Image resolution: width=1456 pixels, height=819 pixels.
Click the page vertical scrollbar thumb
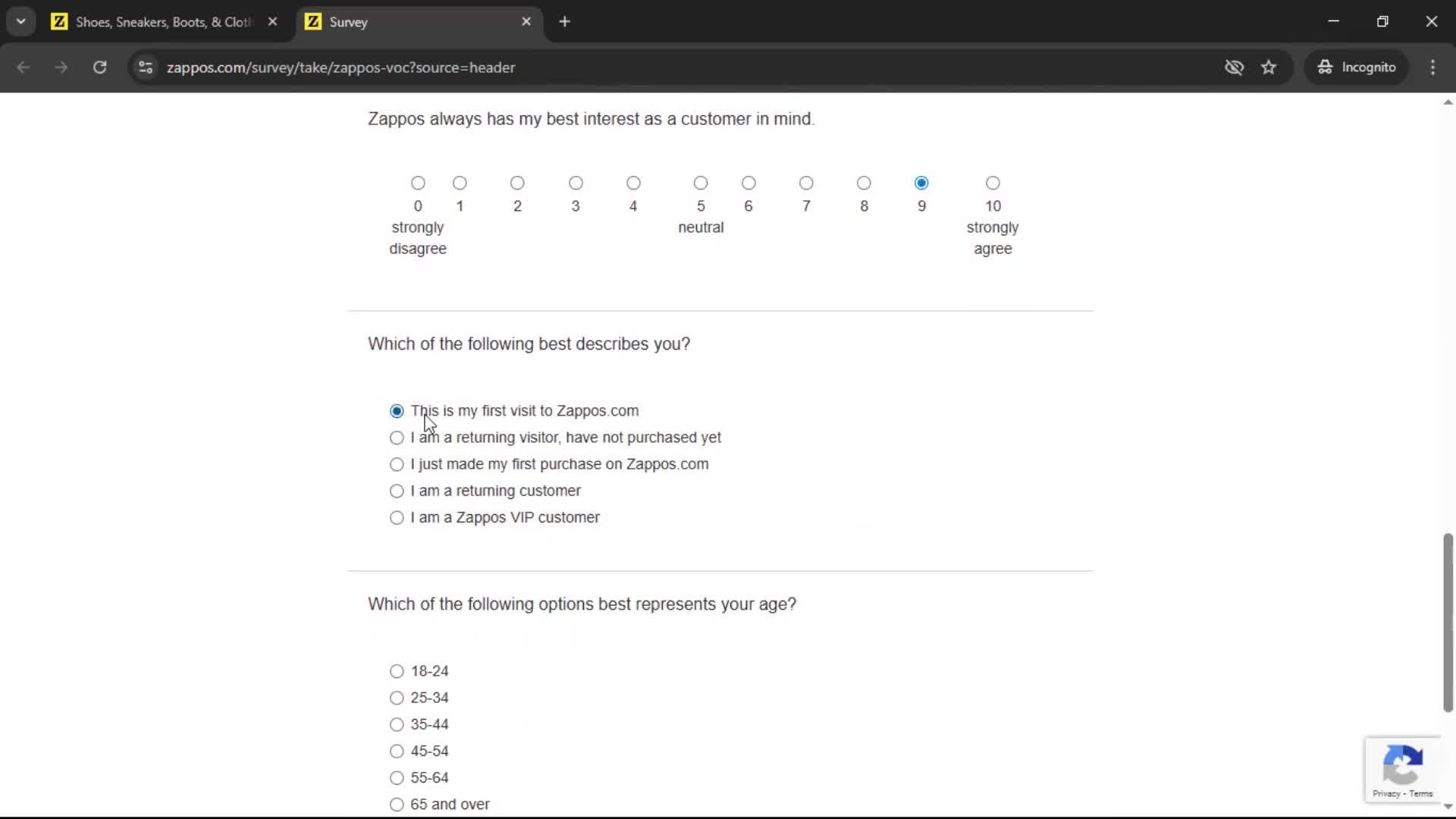(1448, 623)
